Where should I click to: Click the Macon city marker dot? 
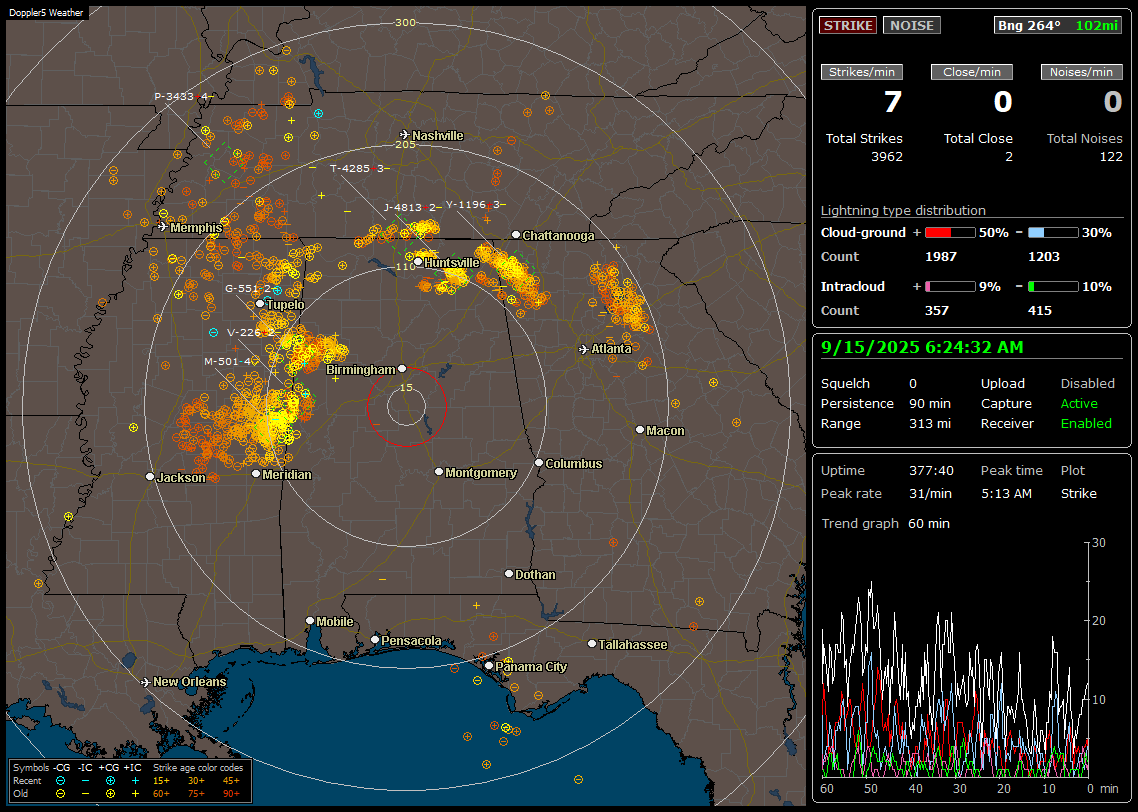point(639,430)
